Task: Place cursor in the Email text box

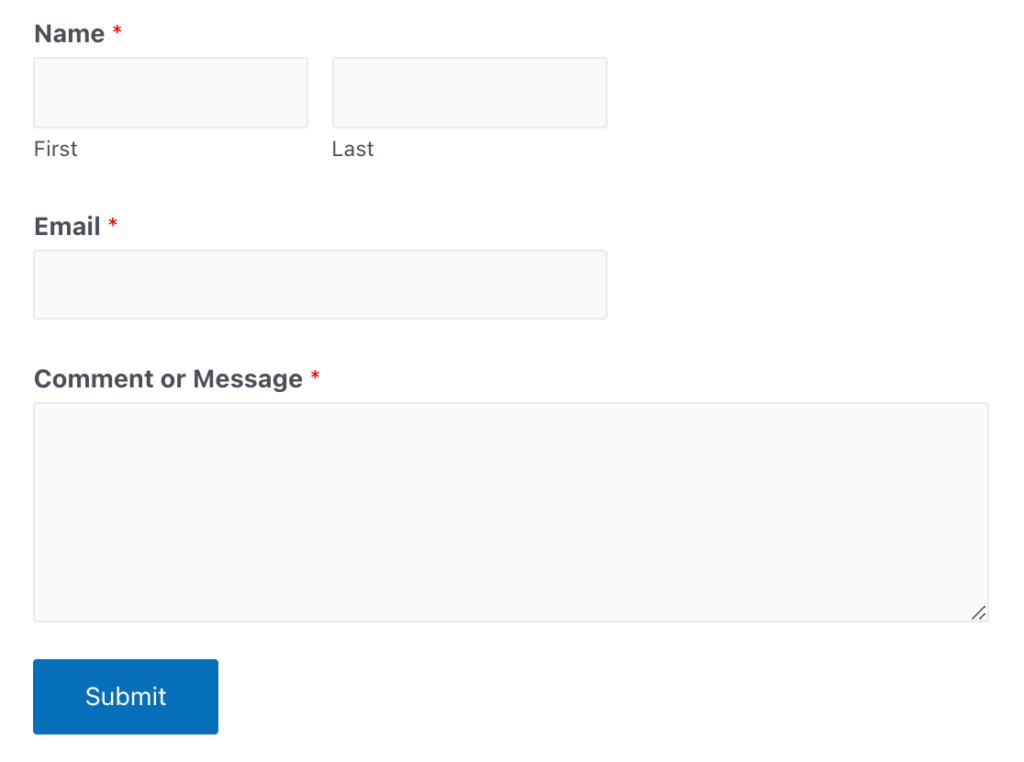Action: (x=320, y=284)
